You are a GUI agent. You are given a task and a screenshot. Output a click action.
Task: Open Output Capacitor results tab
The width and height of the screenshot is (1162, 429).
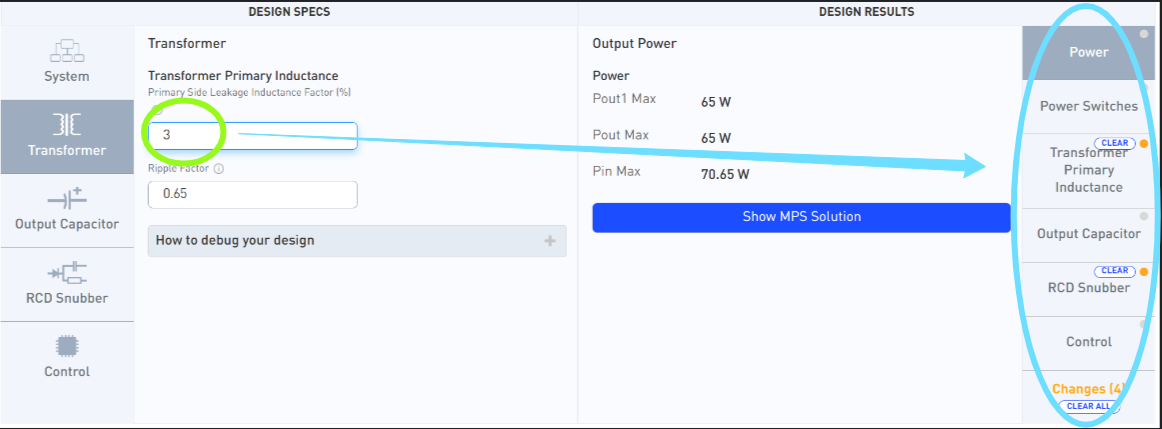(x=1088, y=234)
